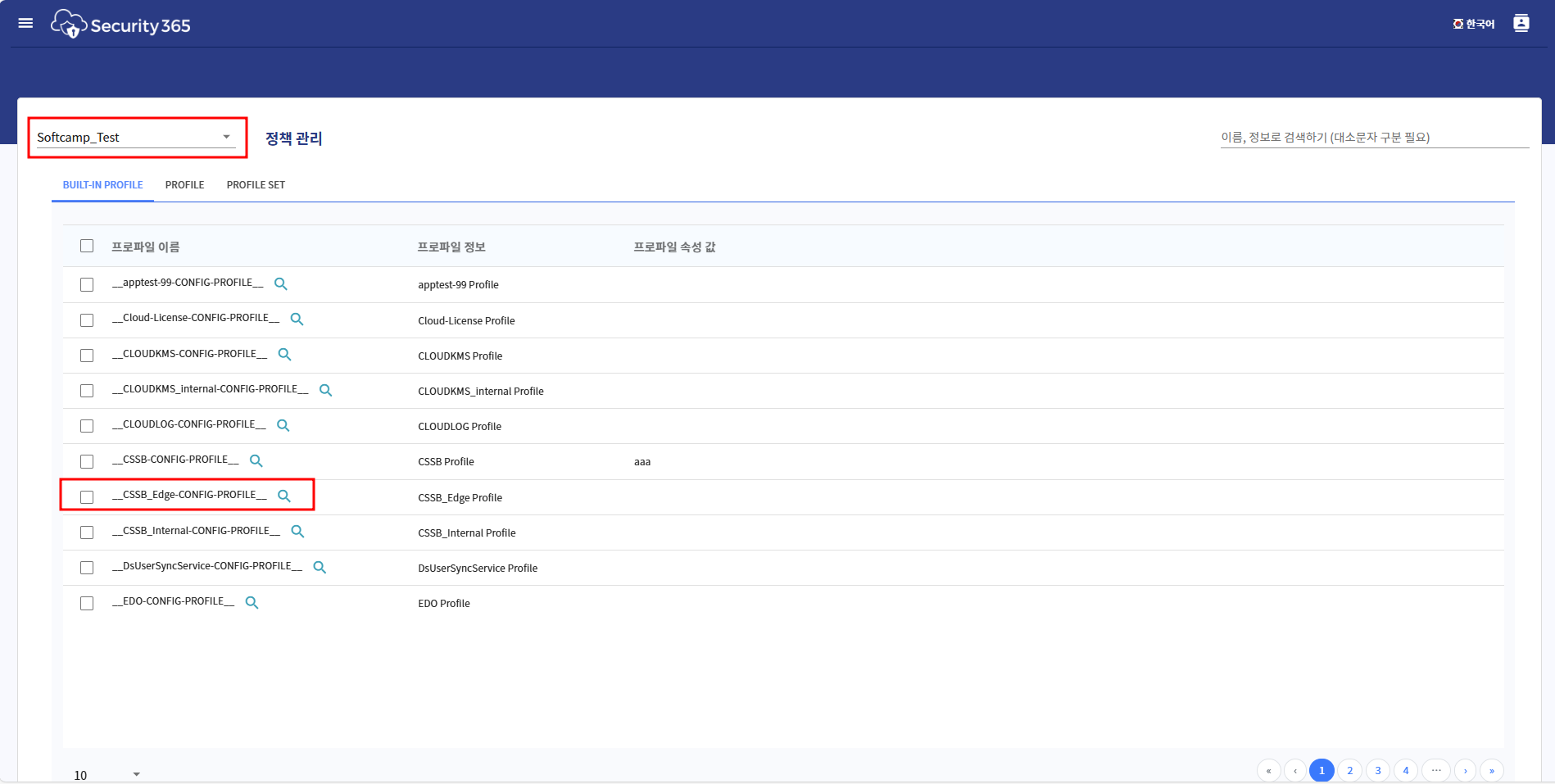View details of __apptest-99-CONFIG-PROFILE__ via magnifier
This screenshot has height=784, width=1555.
(281, 283)
